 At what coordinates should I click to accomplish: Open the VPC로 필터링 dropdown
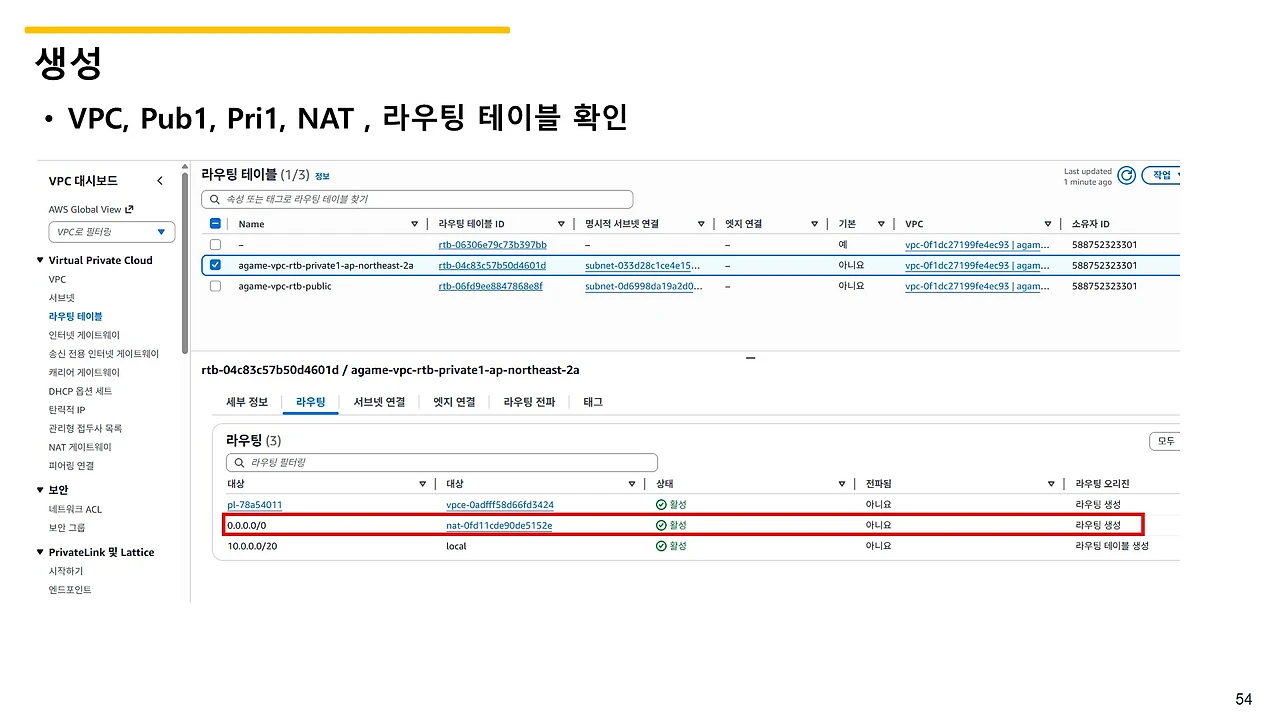tap(111, 231)
